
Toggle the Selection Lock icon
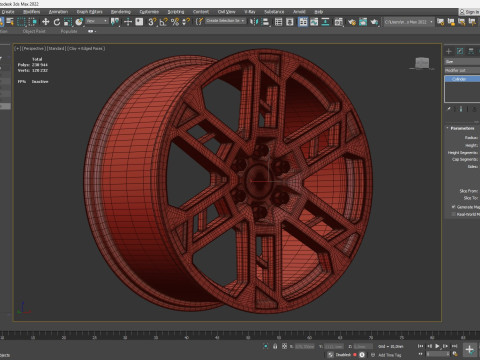[275, 346]
